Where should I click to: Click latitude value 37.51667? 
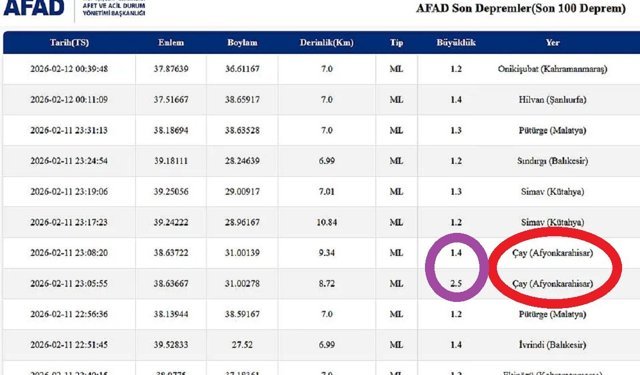click(x=171, y=100)
